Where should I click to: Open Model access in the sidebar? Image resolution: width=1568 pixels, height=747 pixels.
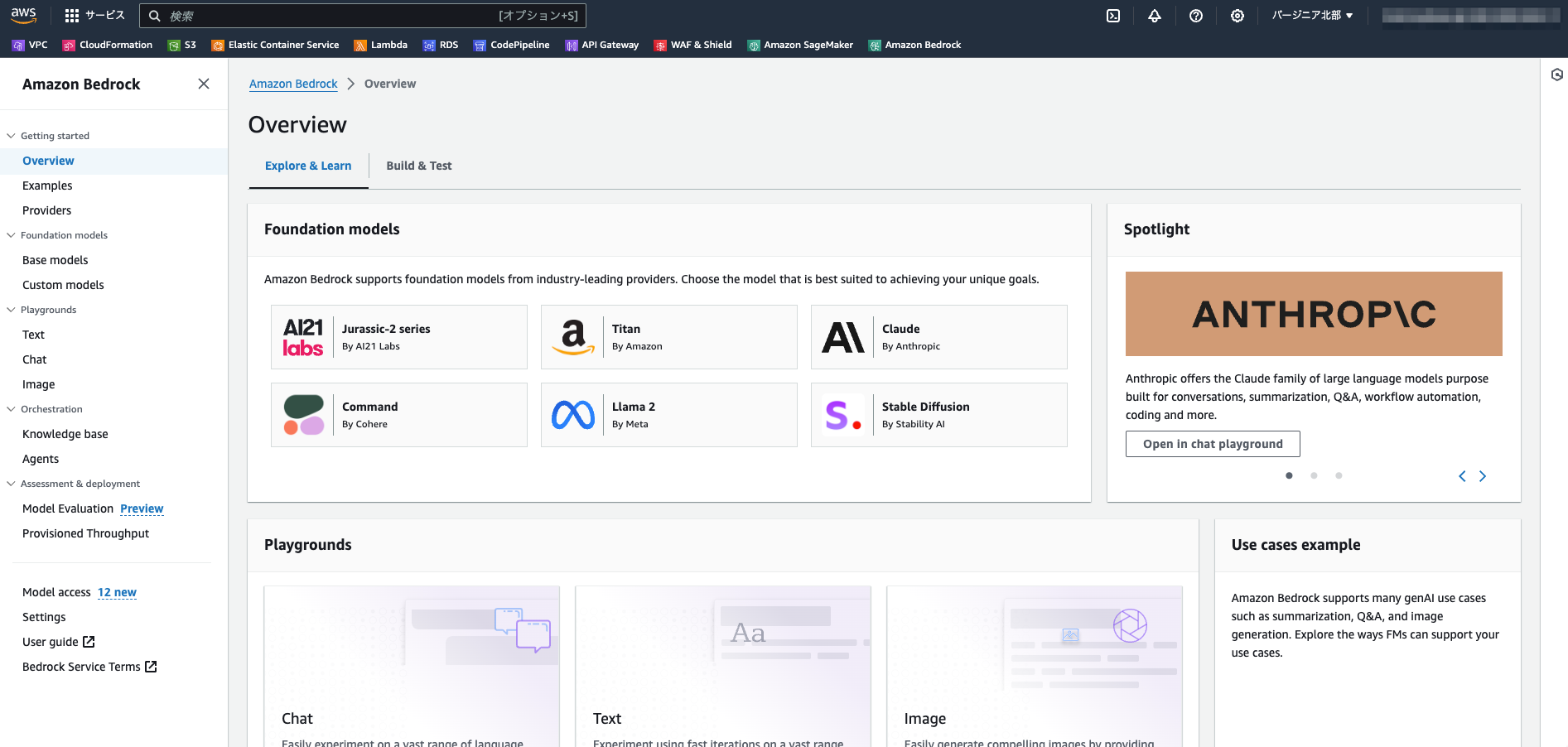[x=56, y=592]
